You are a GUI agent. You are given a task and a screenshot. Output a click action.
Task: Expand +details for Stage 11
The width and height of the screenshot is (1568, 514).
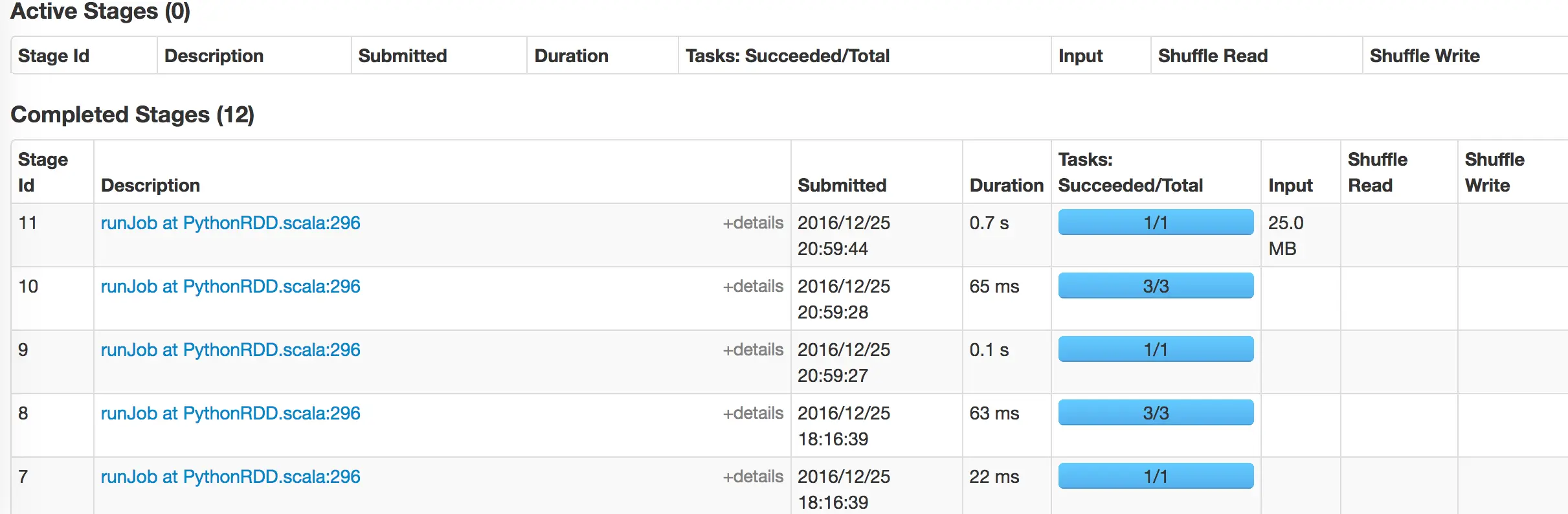pyautogui.click(x=753, y=223)
